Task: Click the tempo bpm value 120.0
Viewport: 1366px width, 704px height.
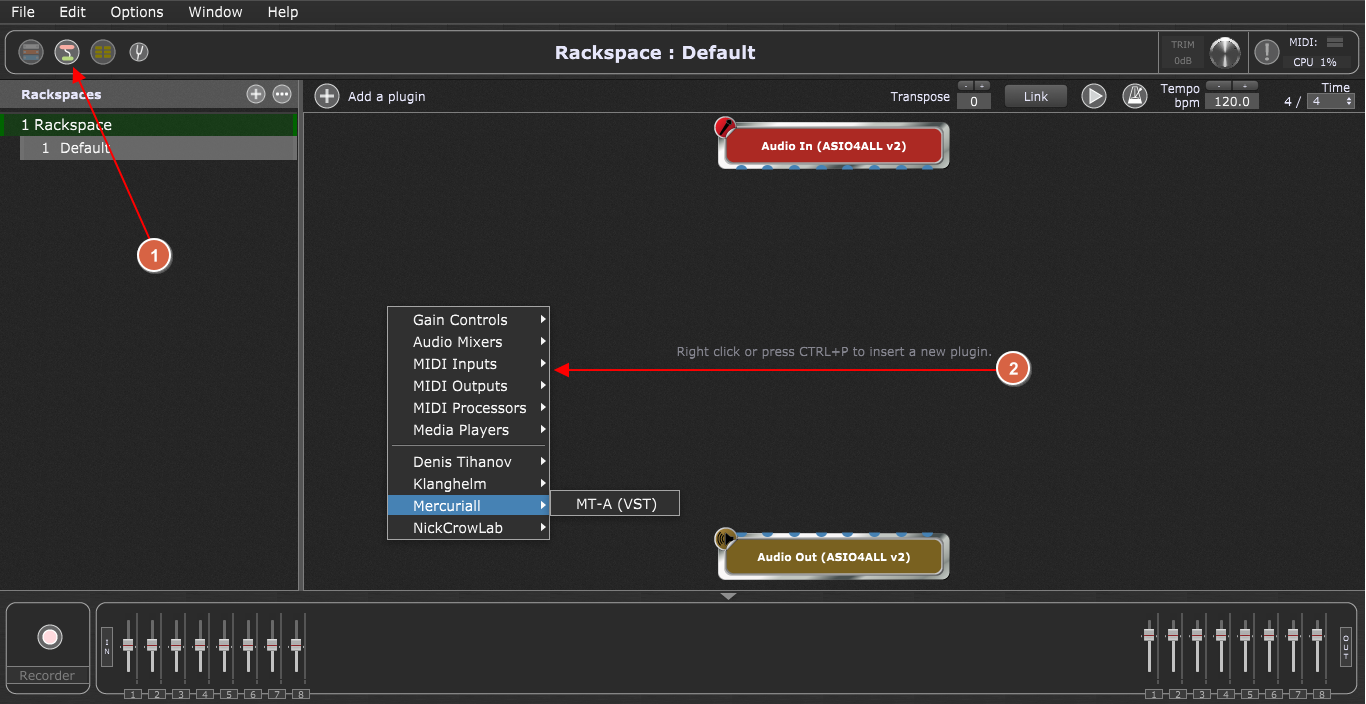Action: [x=1231, y=101]
